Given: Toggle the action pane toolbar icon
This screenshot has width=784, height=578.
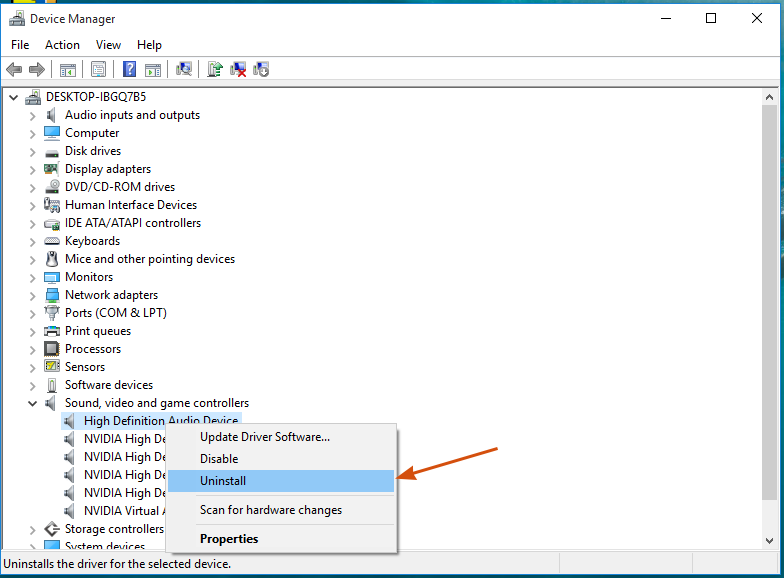Looking at the screenshot, I should tap(153, 70).
